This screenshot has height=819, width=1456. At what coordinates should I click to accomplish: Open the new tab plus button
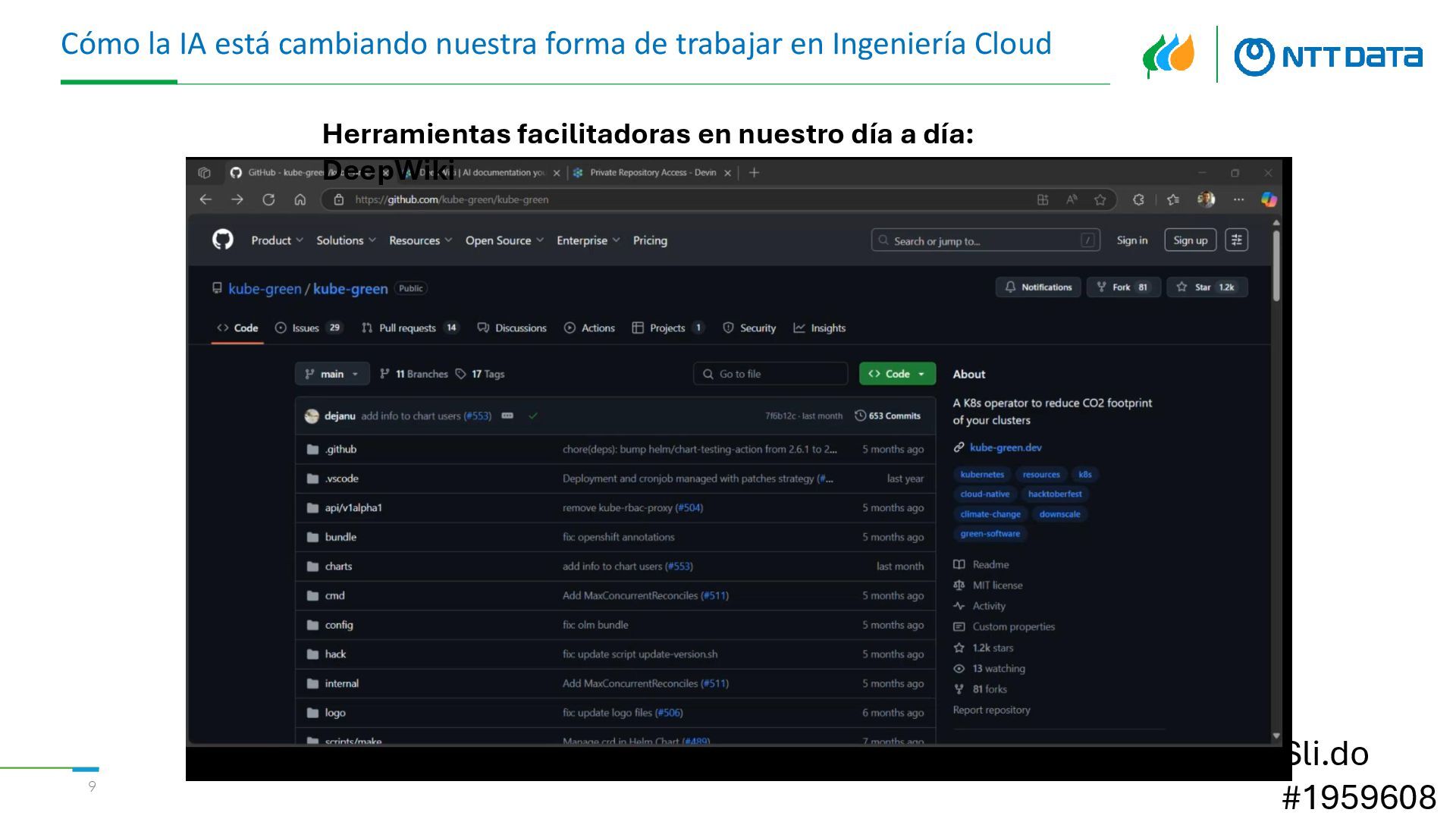(754, 173)
